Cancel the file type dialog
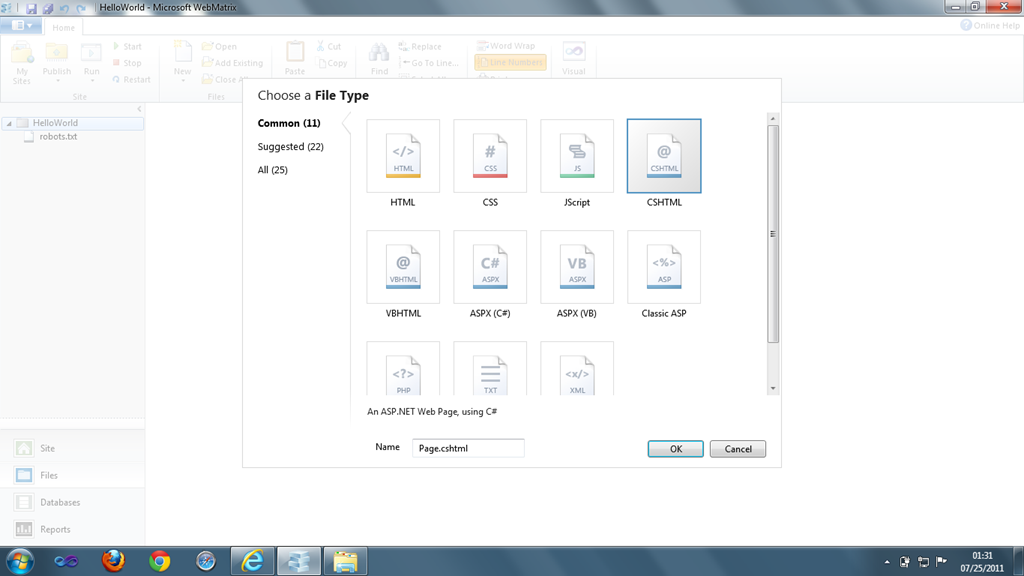1024x576 pixels. 738,449
